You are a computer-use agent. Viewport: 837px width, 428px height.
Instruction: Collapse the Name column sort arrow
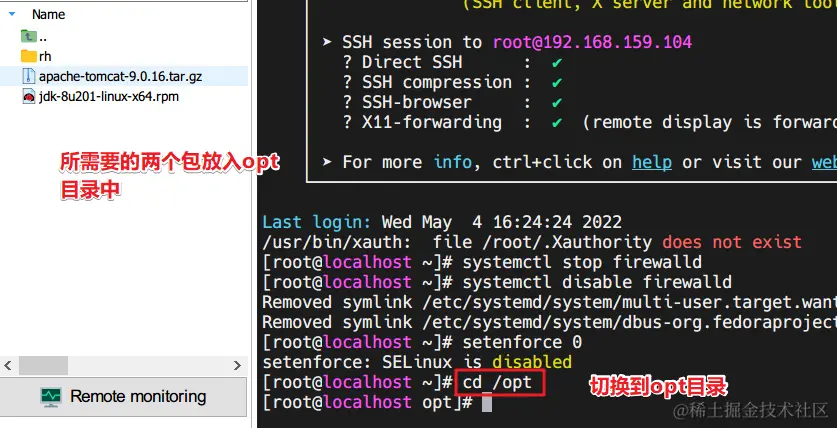tap(12, 14)
